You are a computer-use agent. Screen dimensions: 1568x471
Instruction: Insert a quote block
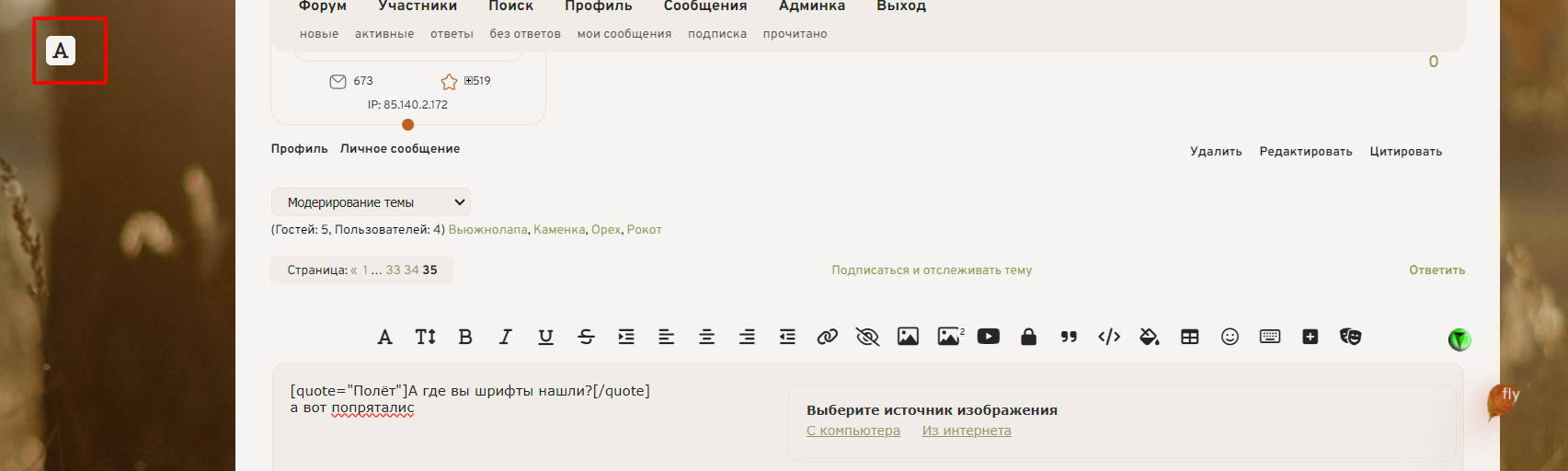1069,337
